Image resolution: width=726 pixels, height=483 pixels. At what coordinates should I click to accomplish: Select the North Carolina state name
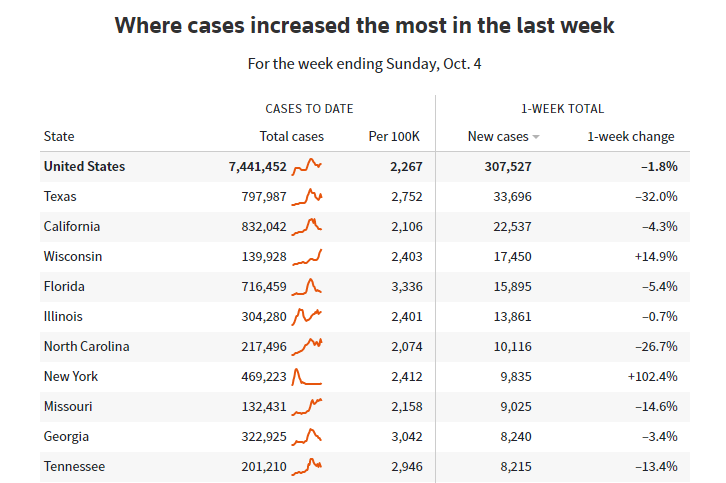(86, 346)
